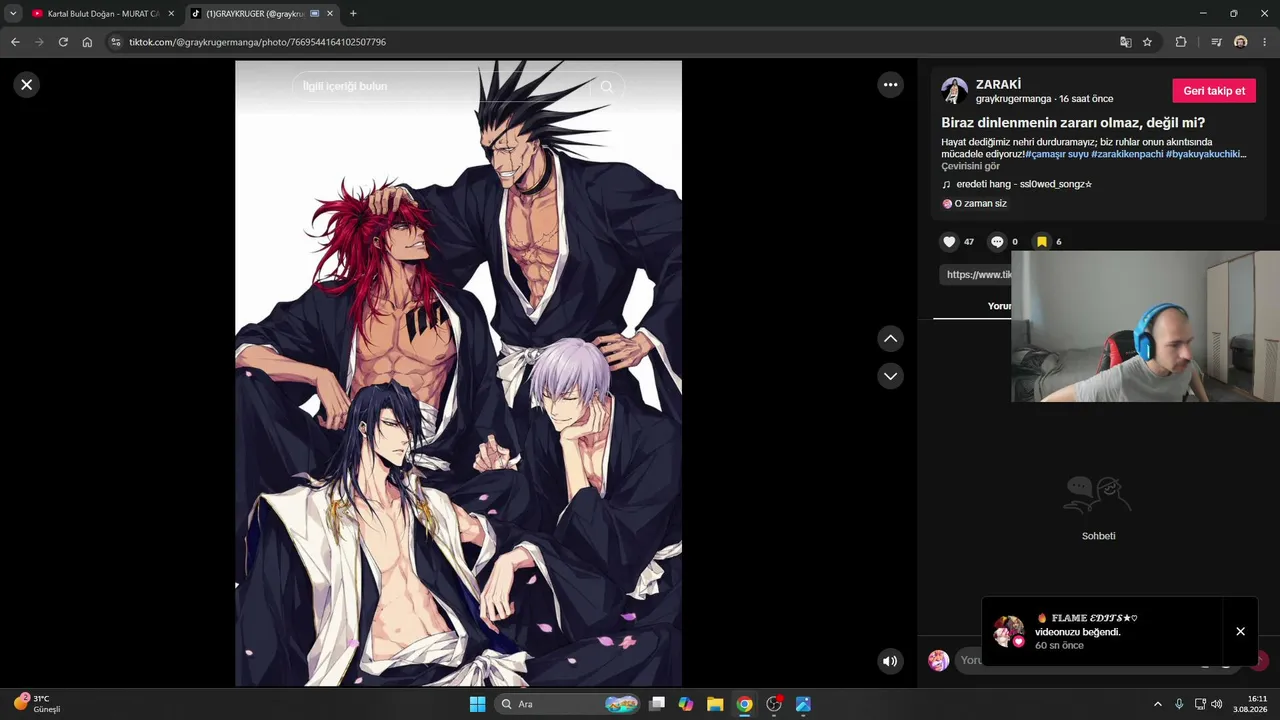The height and width of the screenshot is (720, 1280).
Task: Open the red-dot recording app on the taskbar
Action: (x=774, y=704)
